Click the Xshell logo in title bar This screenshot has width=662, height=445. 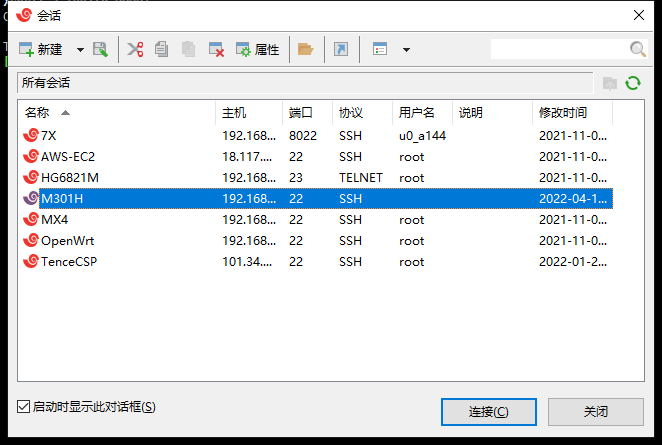(x=24, y=15)
